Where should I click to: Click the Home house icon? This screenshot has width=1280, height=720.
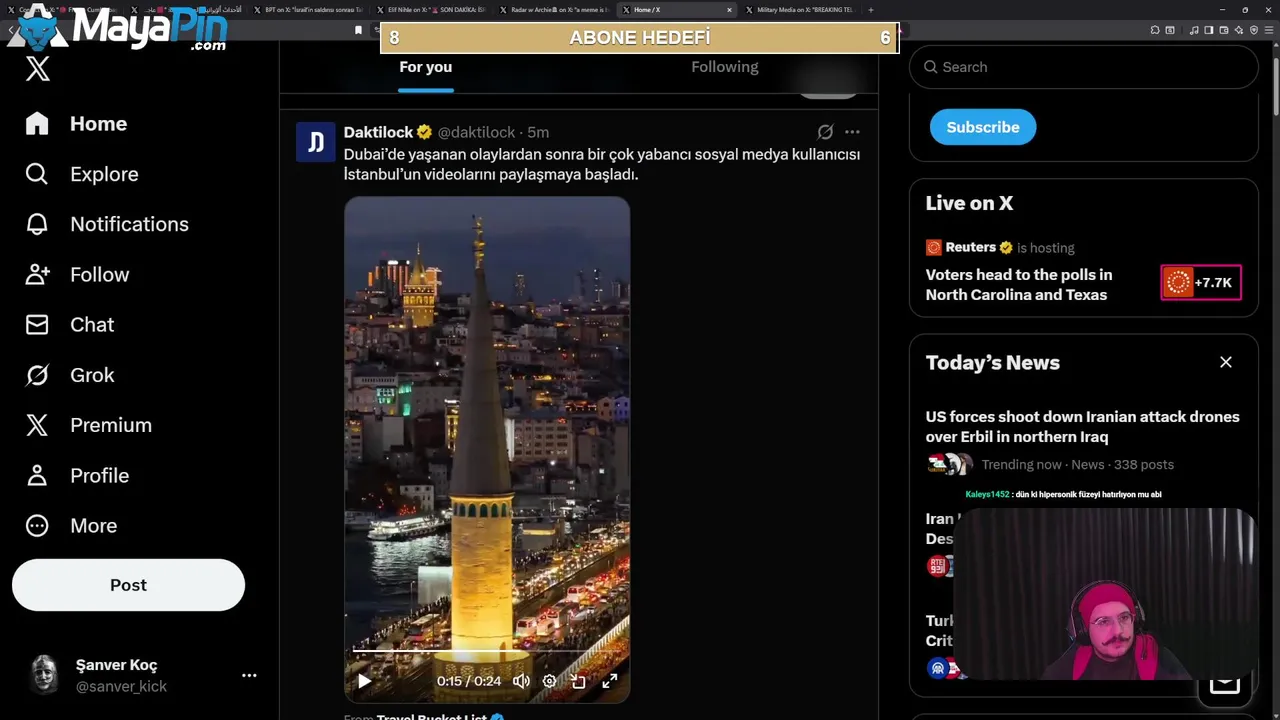(x=37, y=124)
